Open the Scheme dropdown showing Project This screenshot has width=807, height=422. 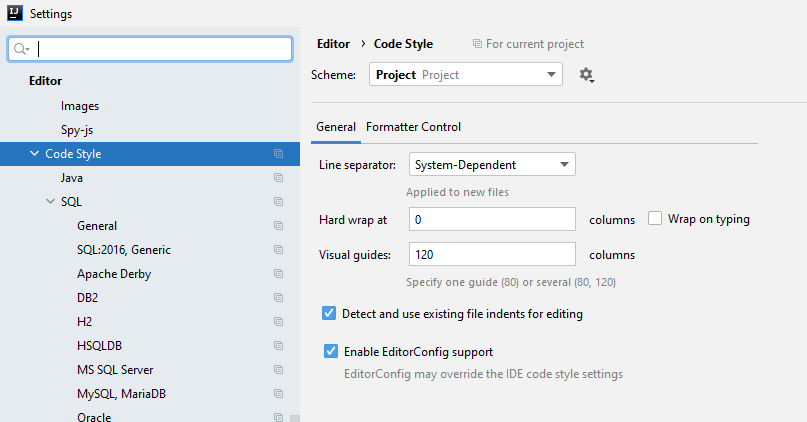(466, 75)
